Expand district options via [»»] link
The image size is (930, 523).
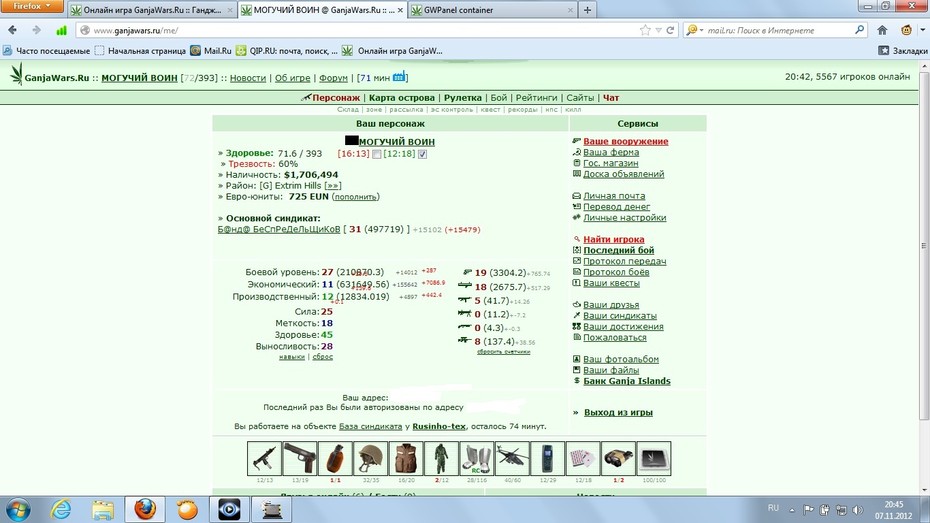(333, 186)
